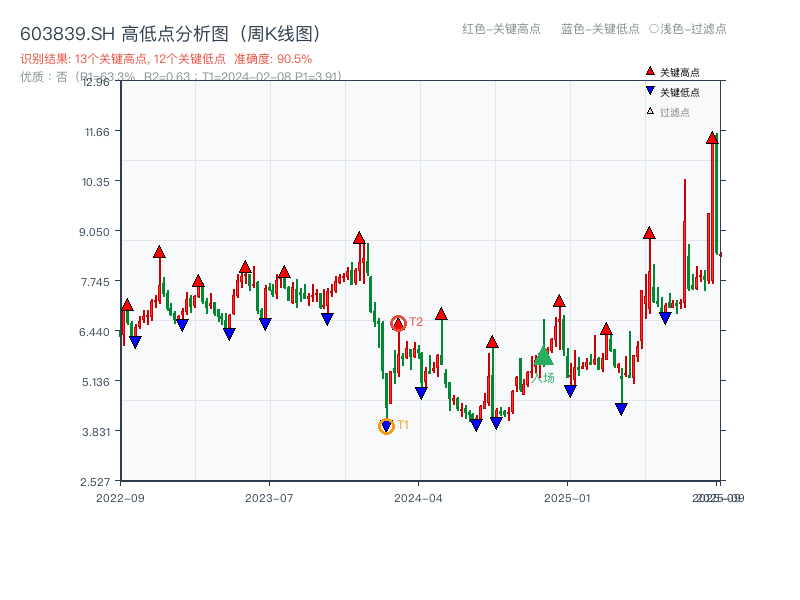Click the 2022-09 x-axis date label
This screenshot has height=600, width=800.
(x=120, y=498)
